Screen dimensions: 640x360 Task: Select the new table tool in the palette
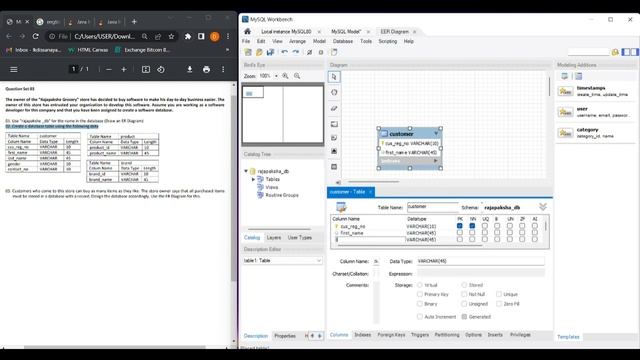point(334,167)
